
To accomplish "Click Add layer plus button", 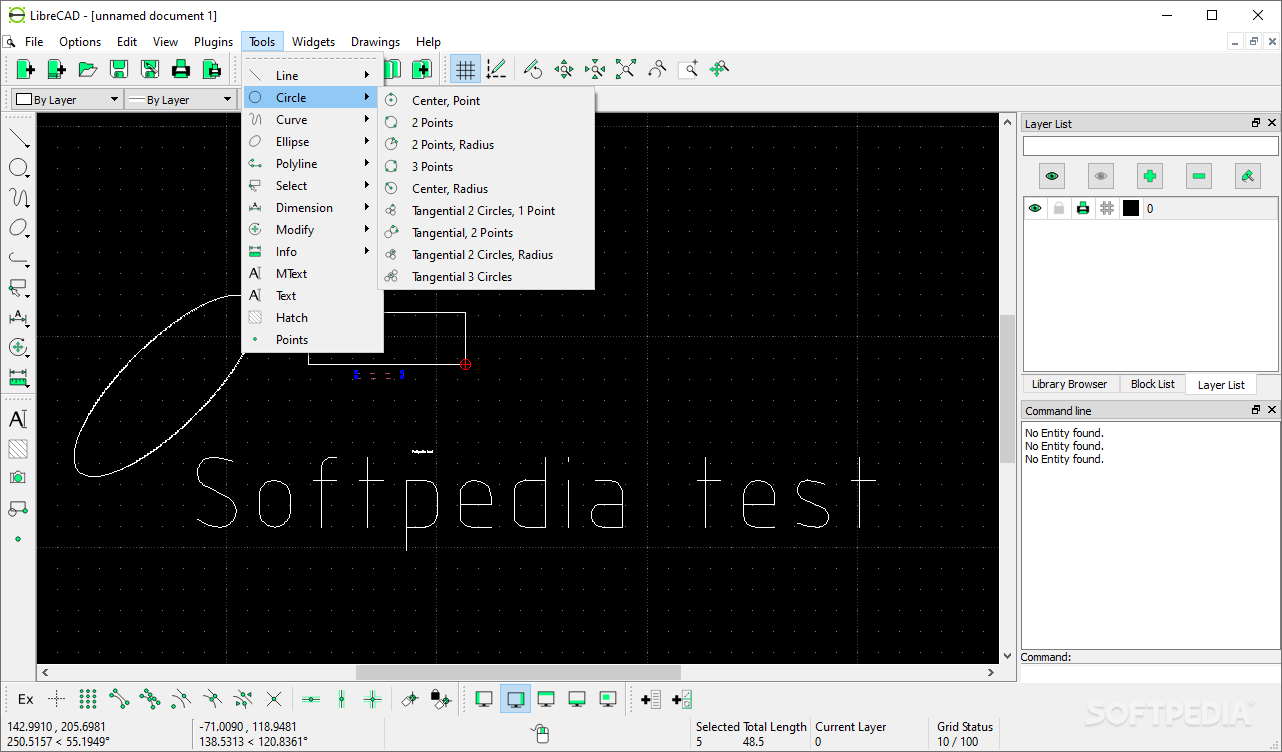I will pyautogui.click(x=1150, y=176).
